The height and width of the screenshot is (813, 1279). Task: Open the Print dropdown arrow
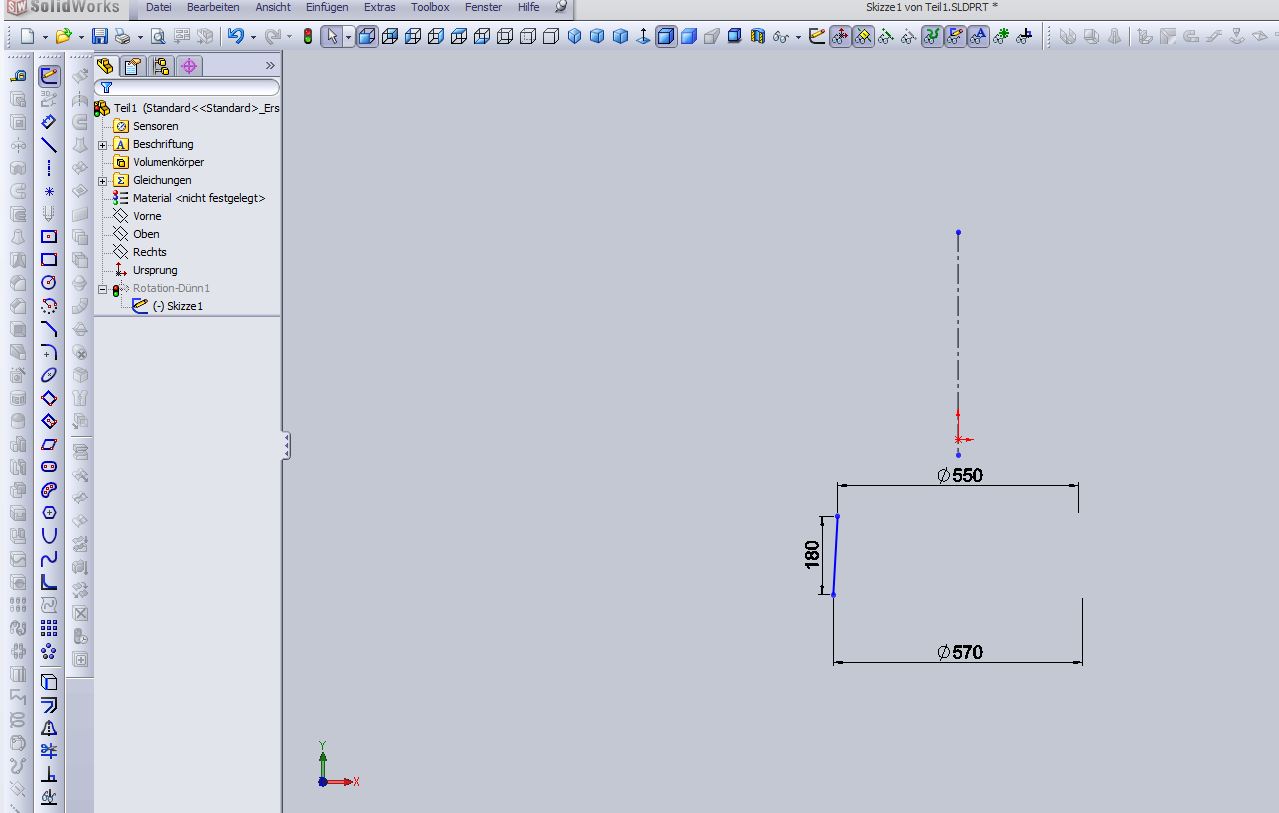tap(140, 37)
